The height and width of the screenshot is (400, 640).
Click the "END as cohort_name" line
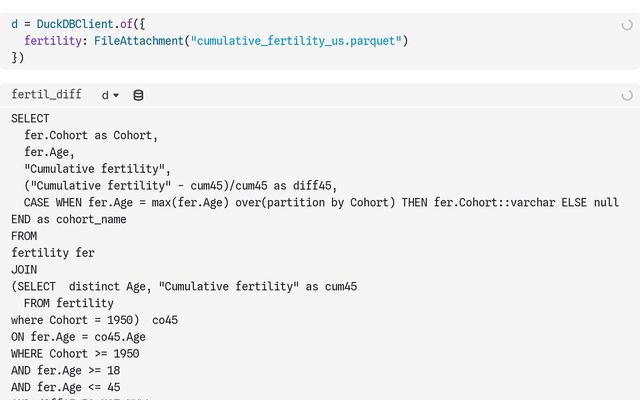[69, 219]
